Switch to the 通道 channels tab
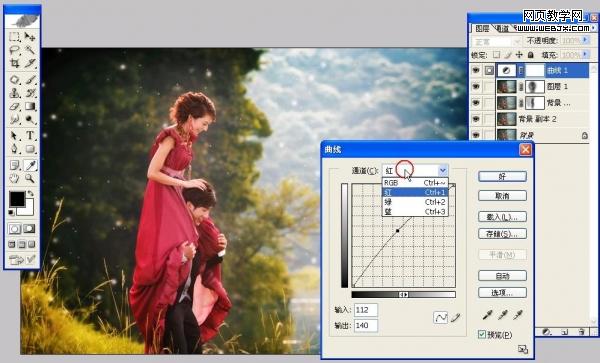The height and width of the screenshot is (363, 600). click(x=502, y=28)
